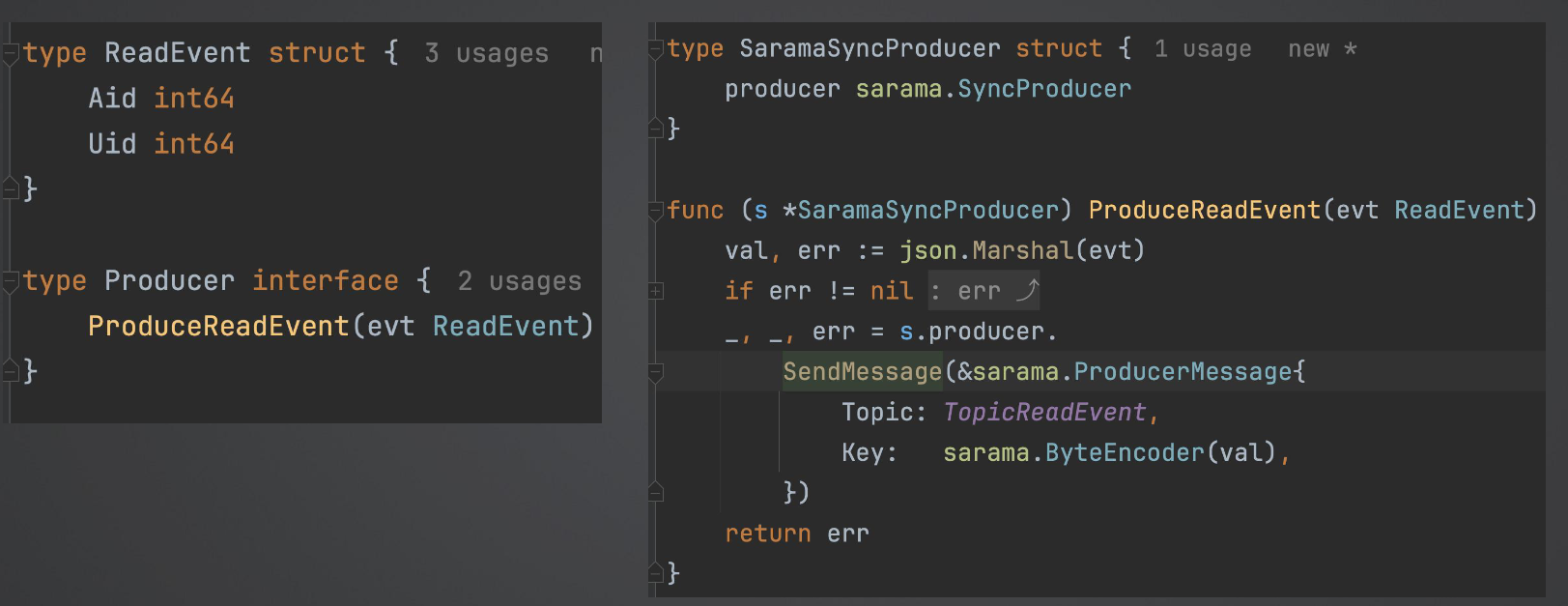Open the '1 usage' hint for SaramaSyncProducer
The height and width of the screenshot is (606, 1568).
point(1203,49)
